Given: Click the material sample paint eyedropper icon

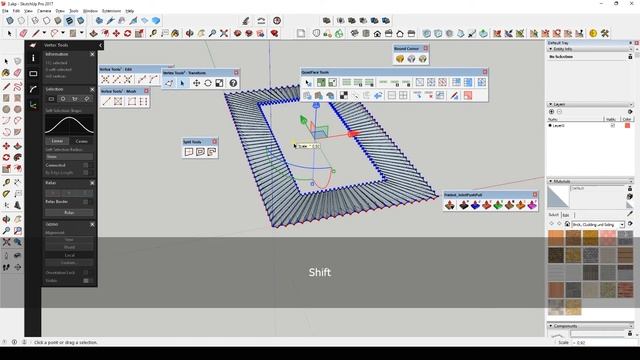Looking at the screenshot, I should coord(630,213).
